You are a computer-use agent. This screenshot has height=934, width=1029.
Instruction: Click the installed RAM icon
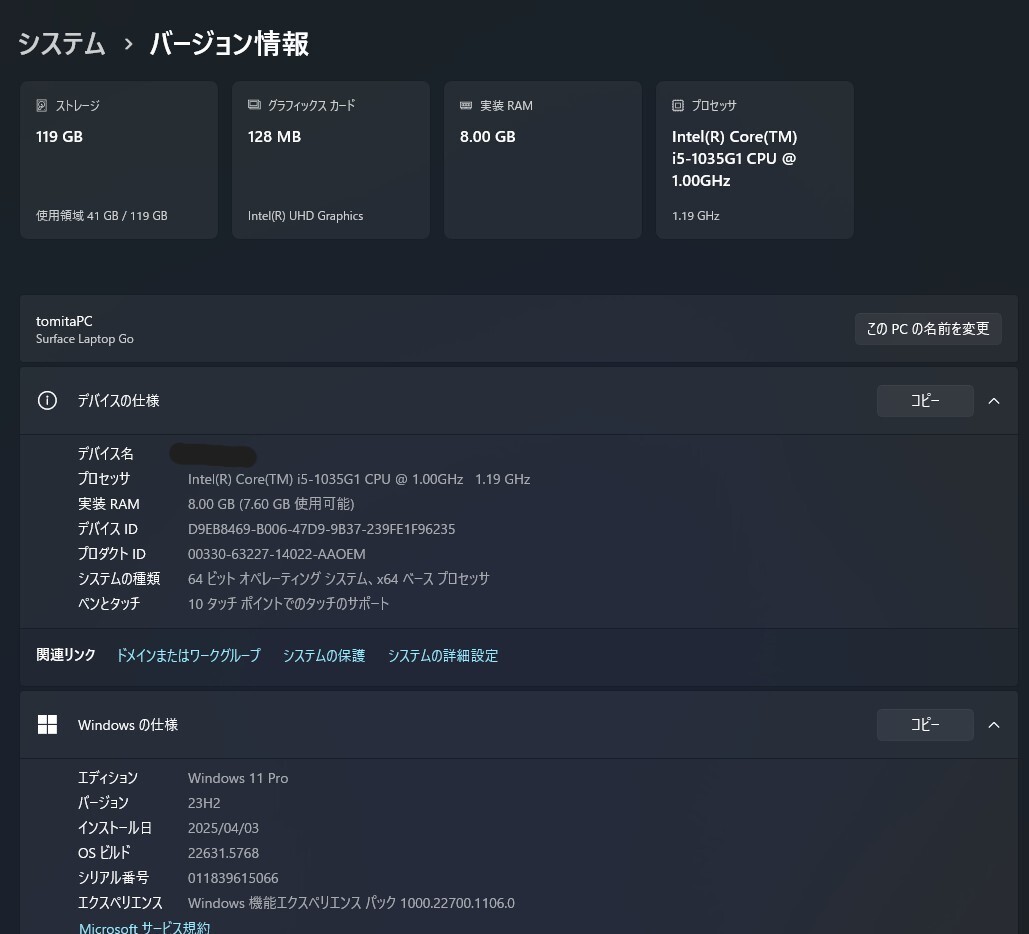pos(466,105)
